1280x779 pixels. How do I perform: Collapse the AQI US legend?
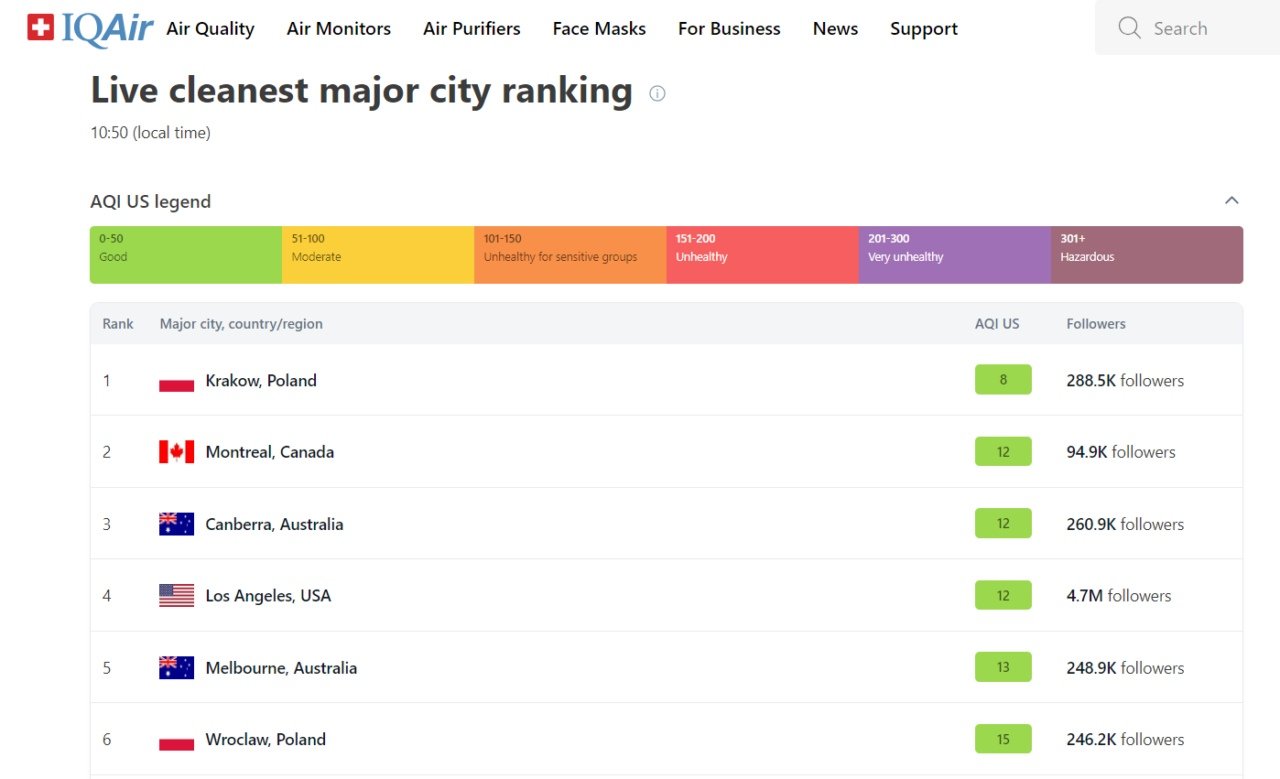pos(1231,201)
